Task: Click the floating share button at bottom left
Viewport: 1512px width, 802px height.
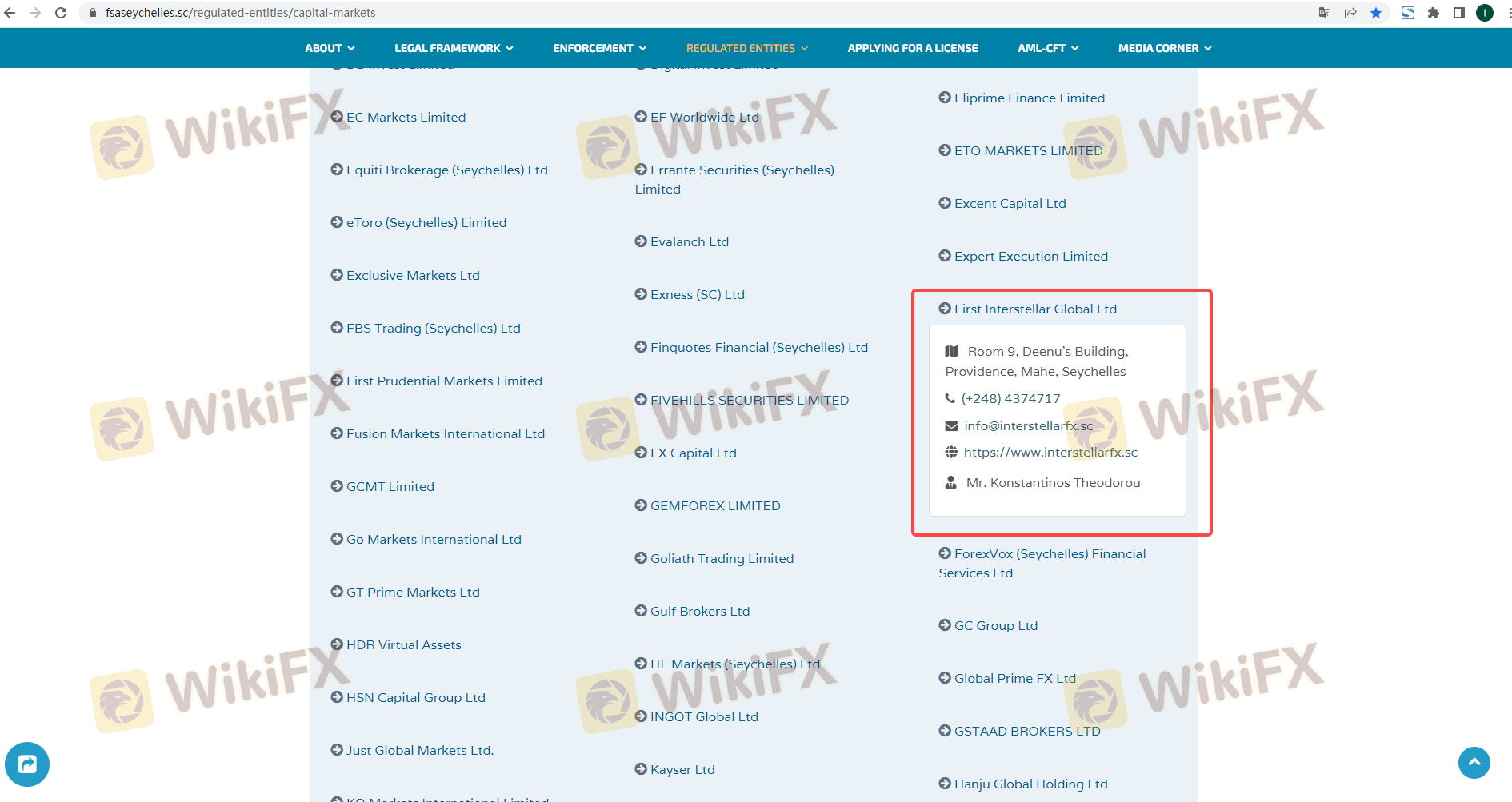Action: click(x=27, y=764)
